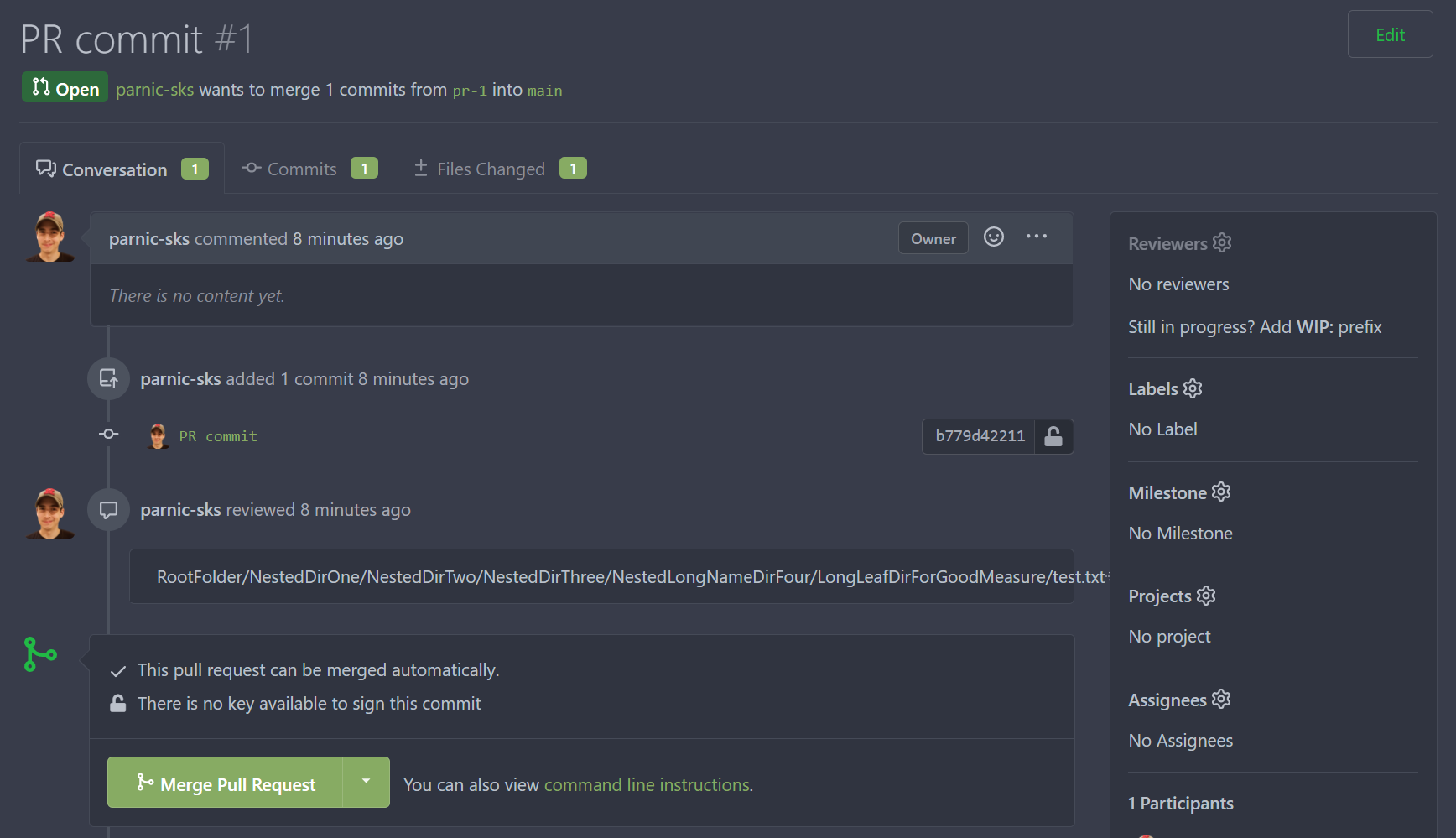This screenshot has width=1456, height=838.
Task: Open the command line instructions link
Action: [x=646, y=784]
